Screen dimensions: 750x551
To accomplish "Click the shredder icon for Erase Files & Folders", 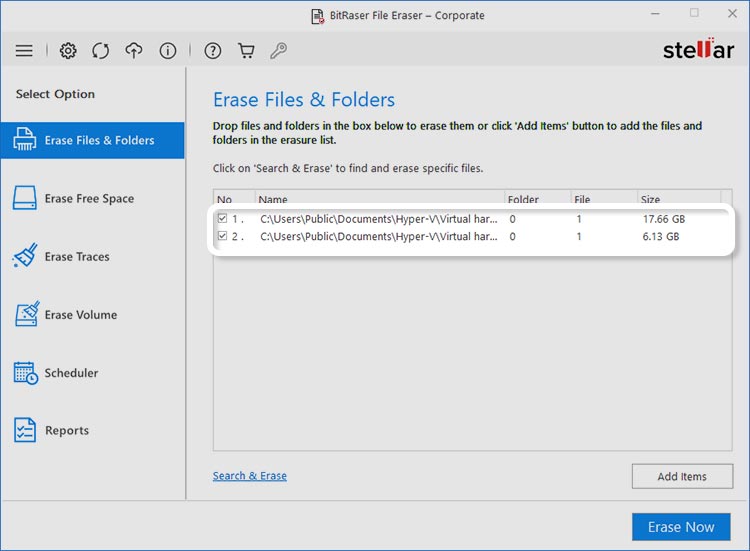I will 24,139.
